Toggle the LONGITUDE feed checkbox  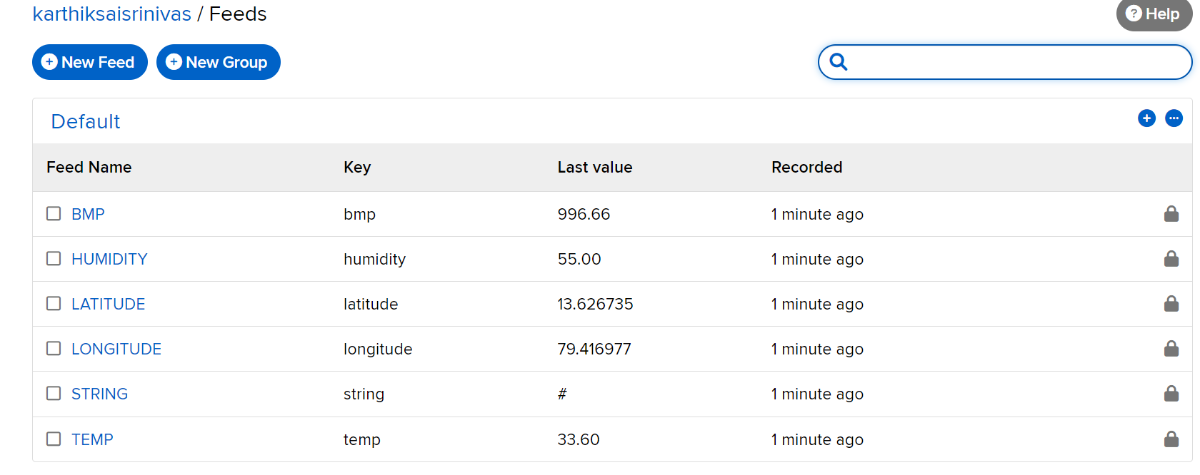point(54,349)
